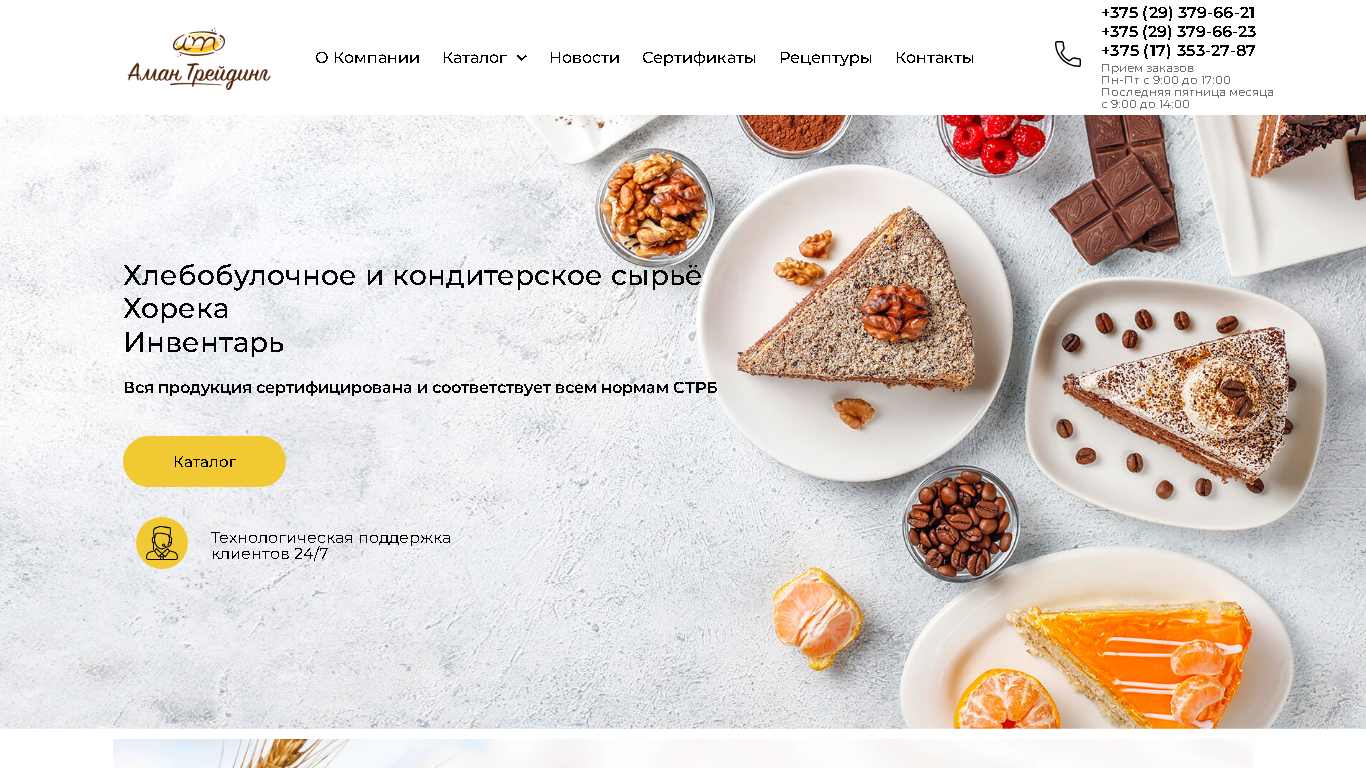Go to the Новости page
Screen dimensions: 1366x768
(x=584, y=58)
